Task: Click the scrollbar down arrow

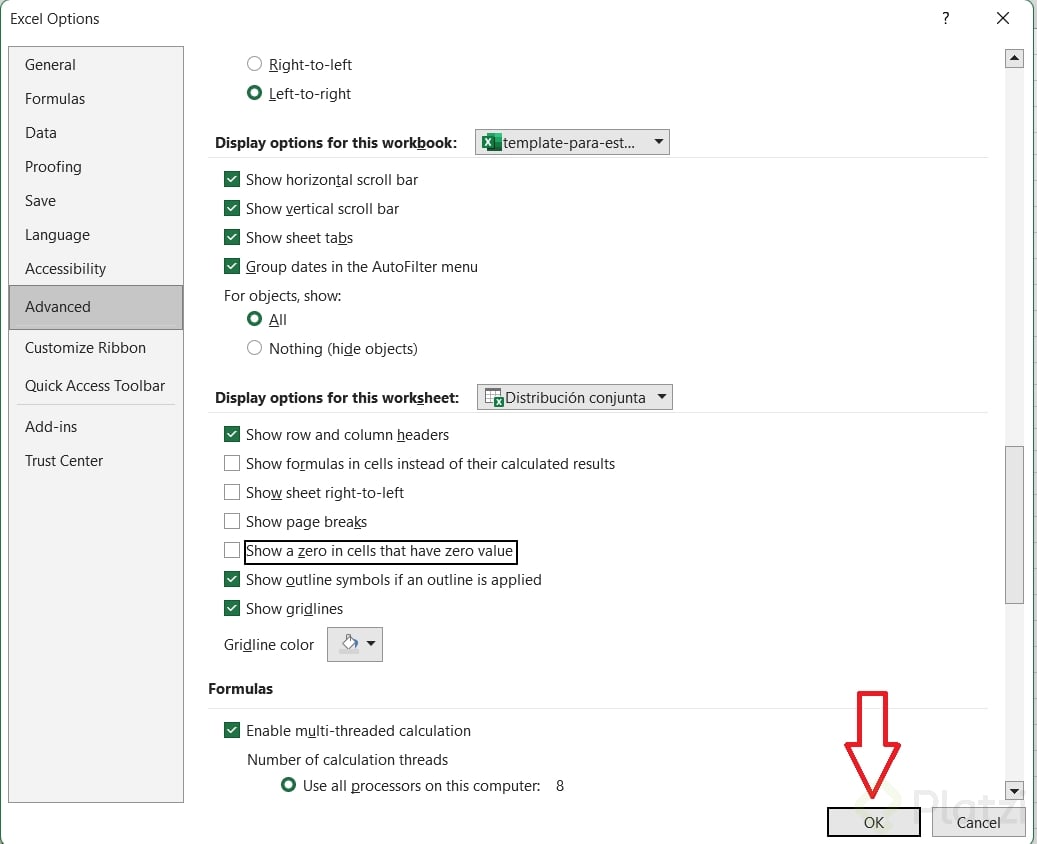Action: pyautogui.click(x=1014, y=790)
